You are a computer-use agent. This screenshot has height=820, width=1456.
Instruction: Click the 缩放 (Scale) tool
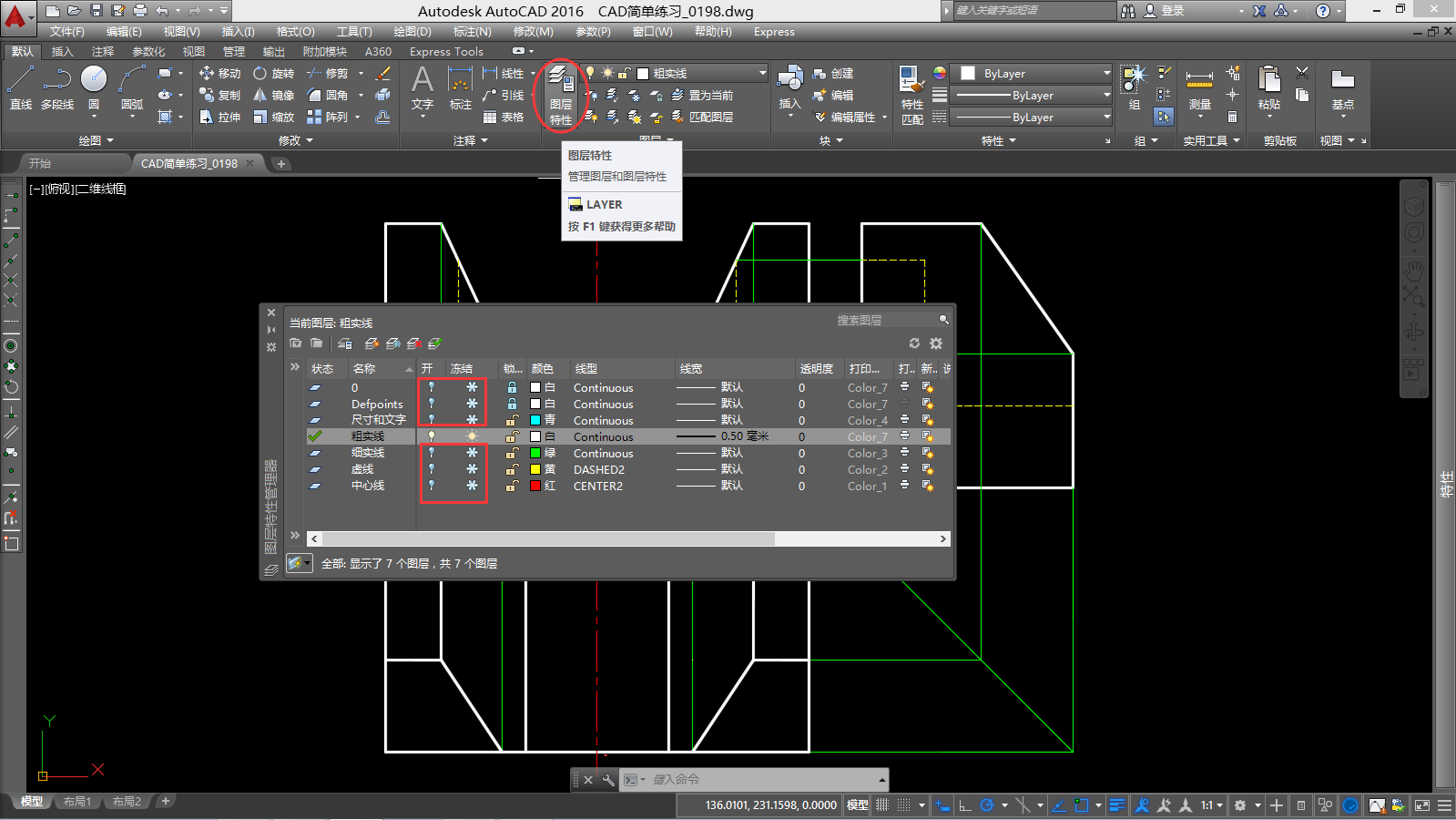(x=273, y=117)
